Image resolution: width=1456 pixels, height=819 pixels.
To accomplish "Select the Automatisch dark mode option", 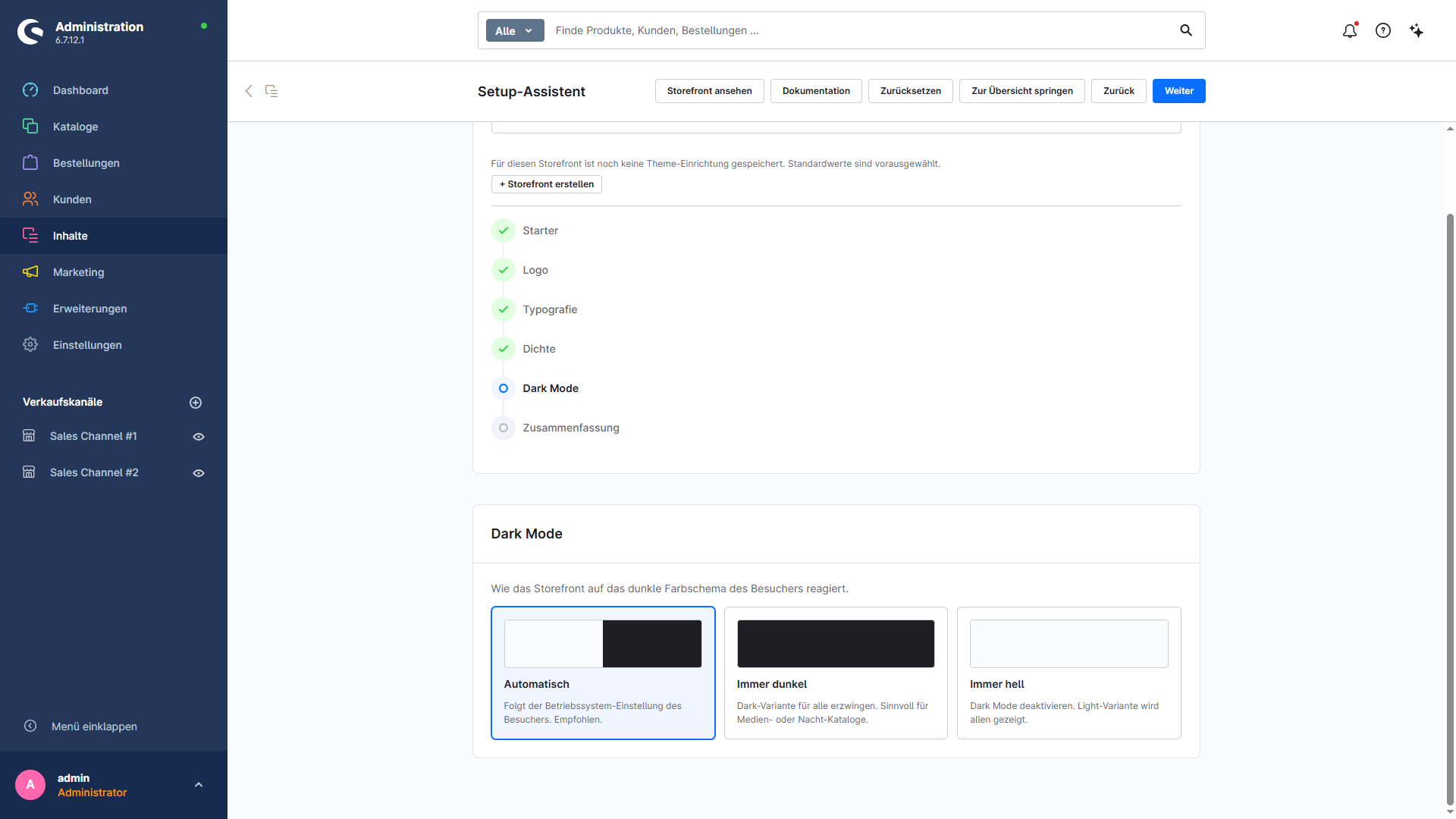I will [603, 673].
